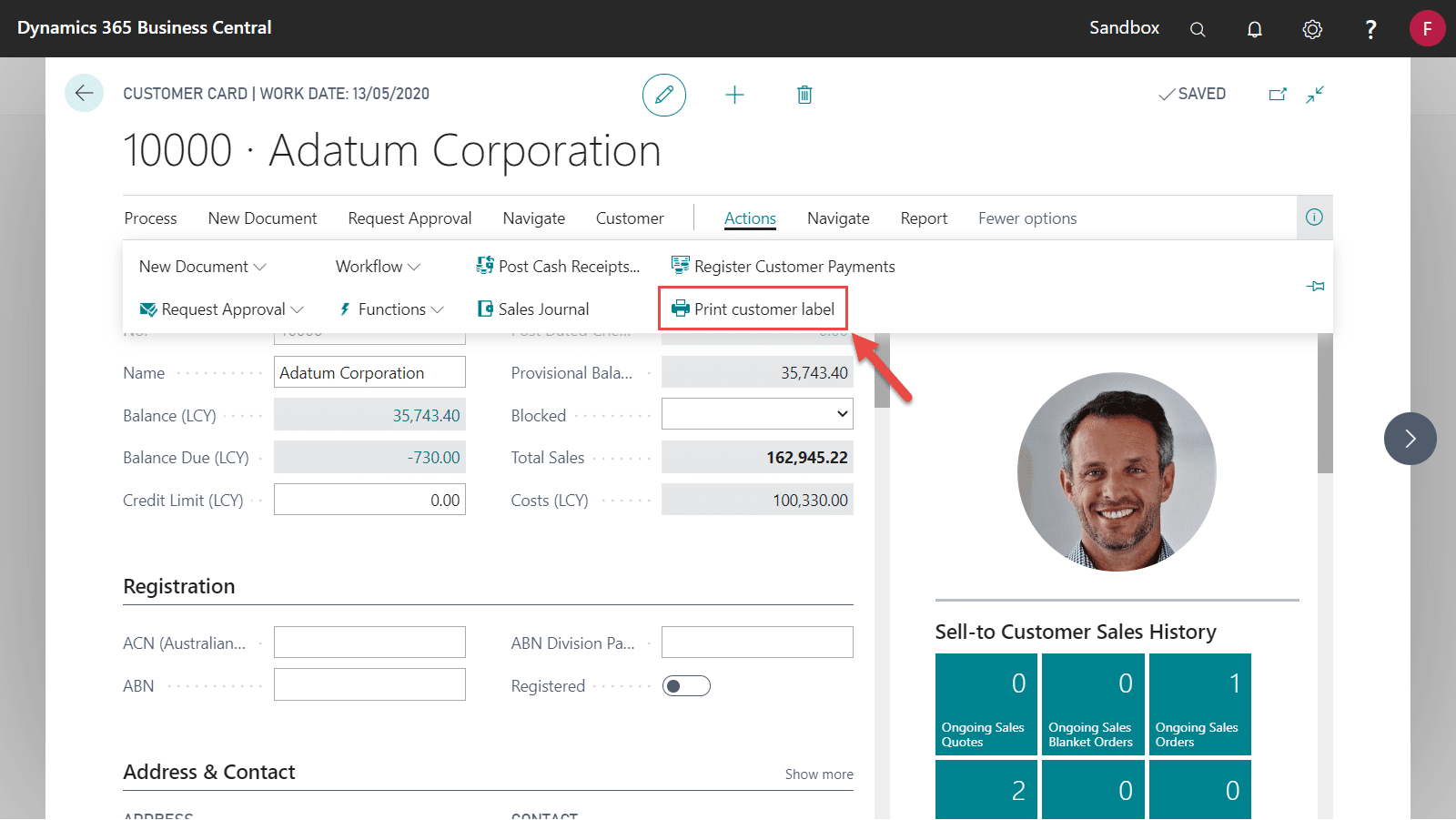Click ABN Division Part input field

tap(757, 643)
